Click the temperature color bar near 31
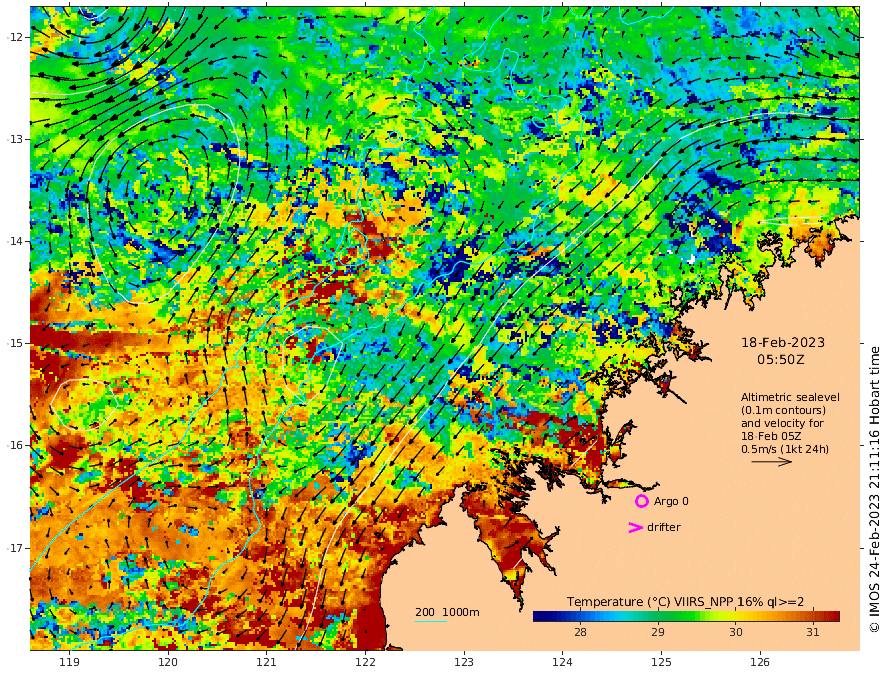The height and width of the screenshot is (680, 880). pyautogui.click(x=813, y=617)
